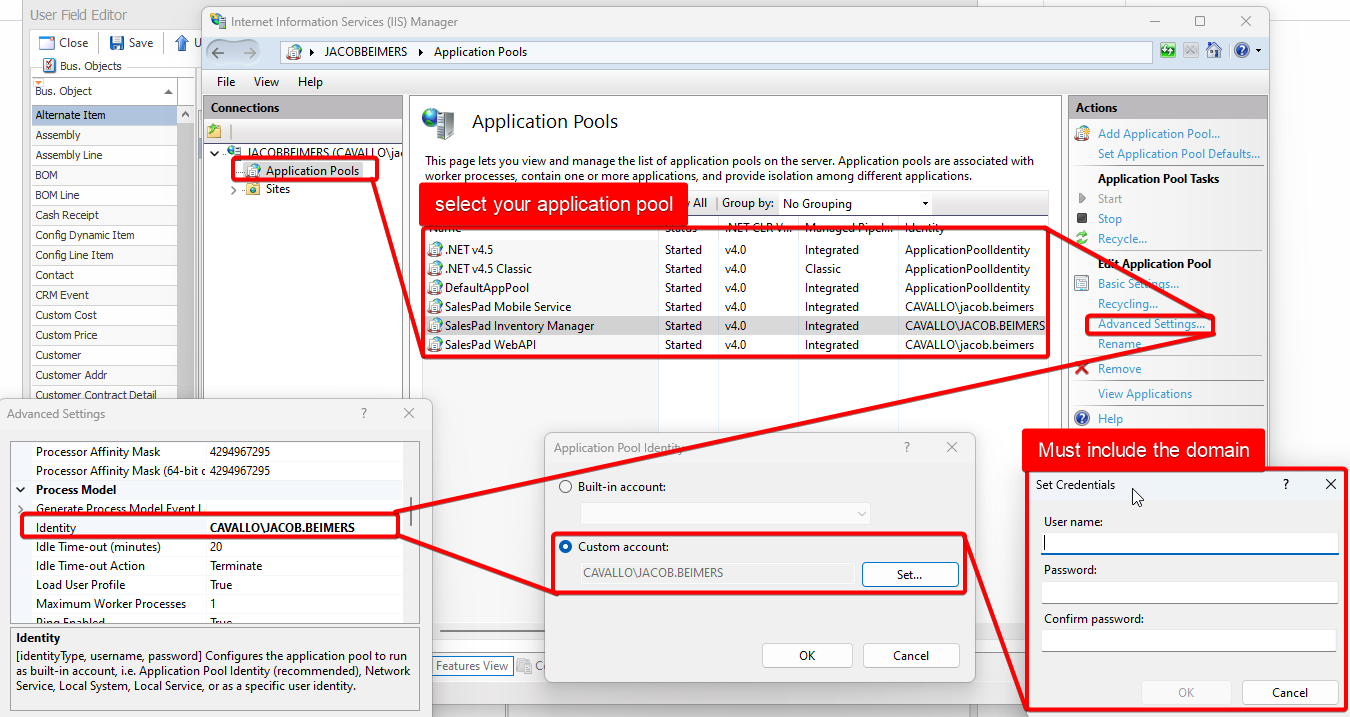Select the Alternate Item business object row

104,115
